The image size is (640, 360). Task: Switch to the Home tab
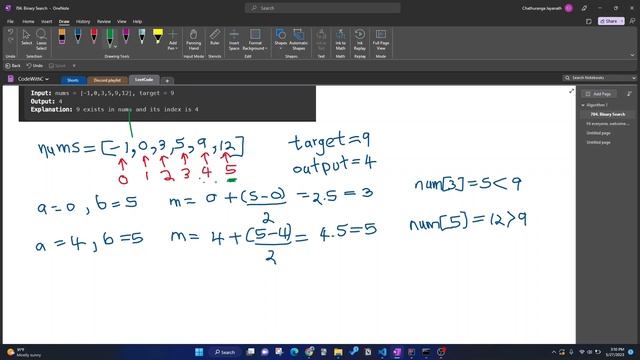(x=28, y=21)
